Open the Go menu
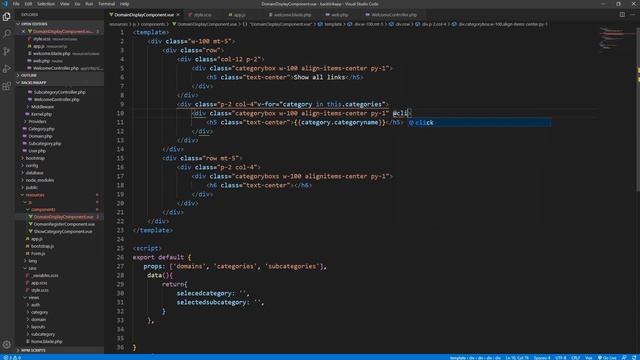This screenshot has height=360, width=640. pos(78,4)
